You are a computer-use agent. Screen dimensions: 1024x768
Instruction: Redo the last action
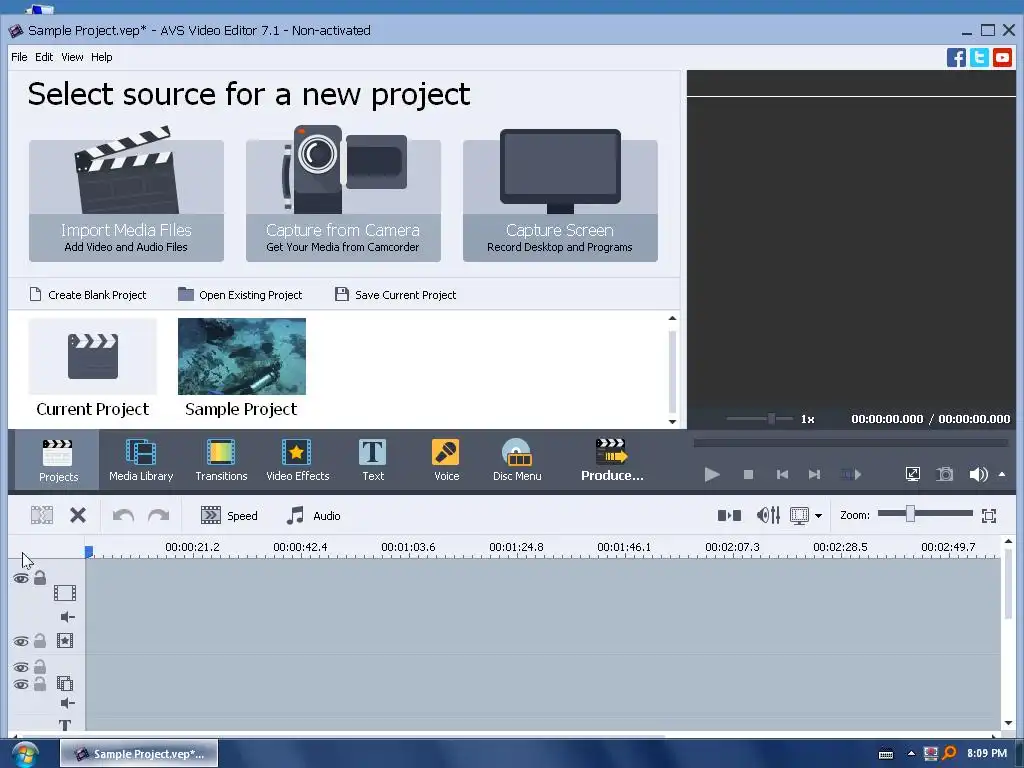click(x=158, y=515)
